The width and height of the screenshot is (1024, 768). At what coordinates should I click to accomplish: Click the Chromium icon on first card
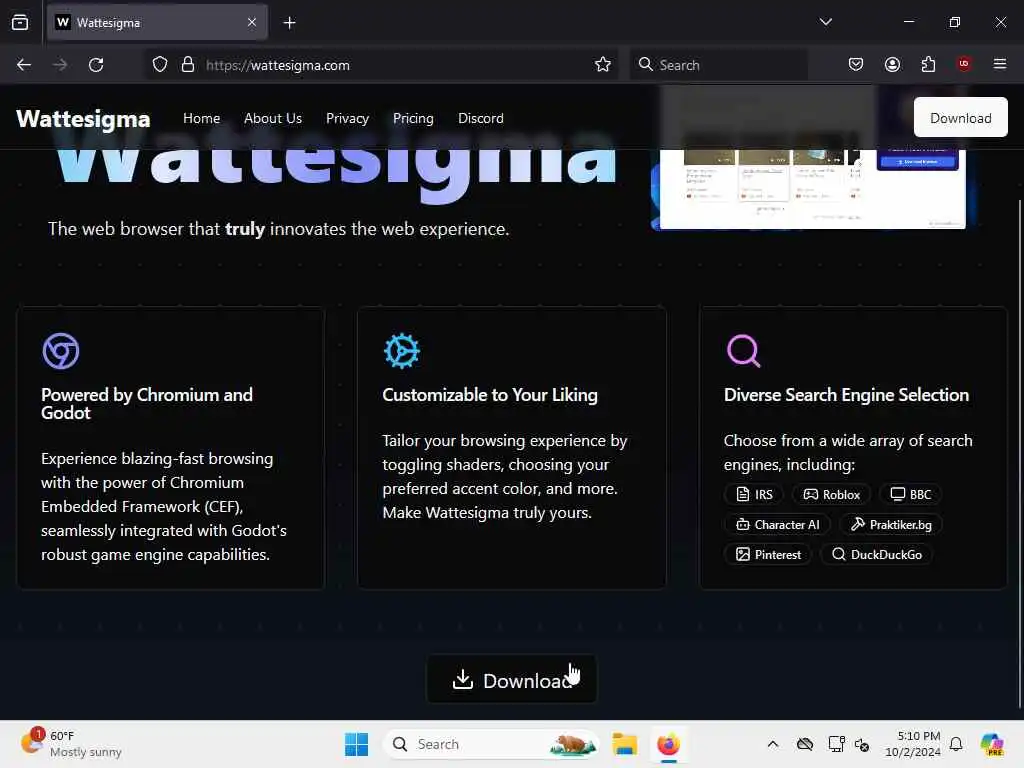(x=61, y=351)
